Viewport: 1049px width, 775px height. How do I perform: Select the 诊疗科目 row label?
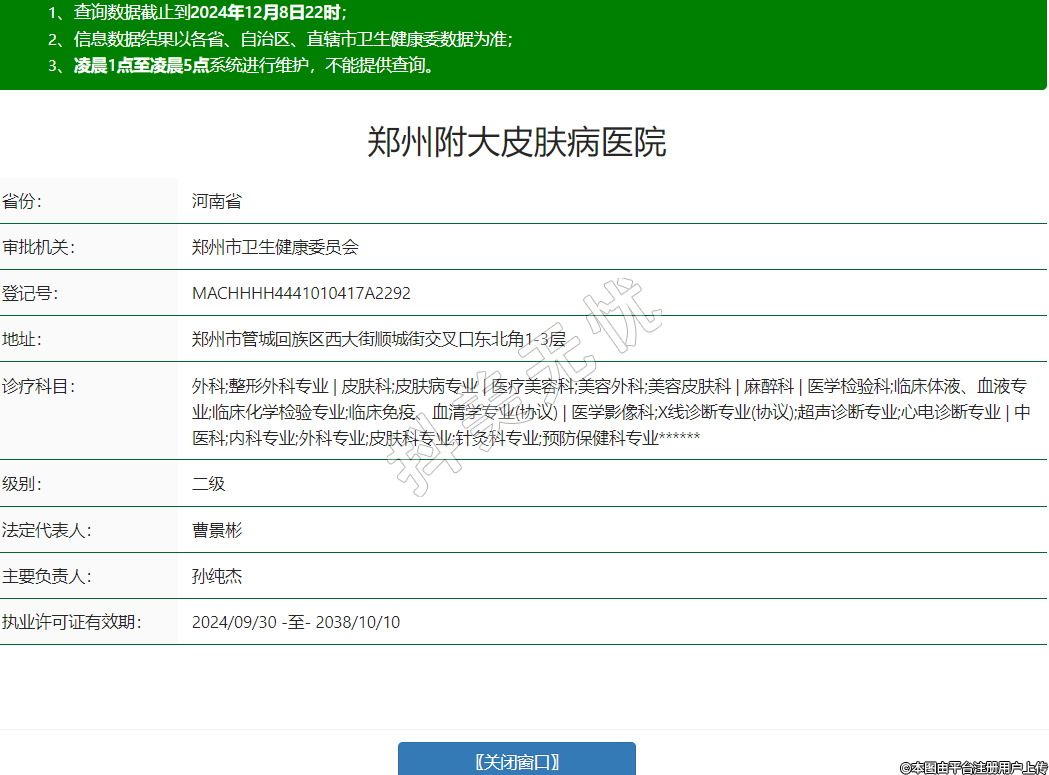[39, 386]
